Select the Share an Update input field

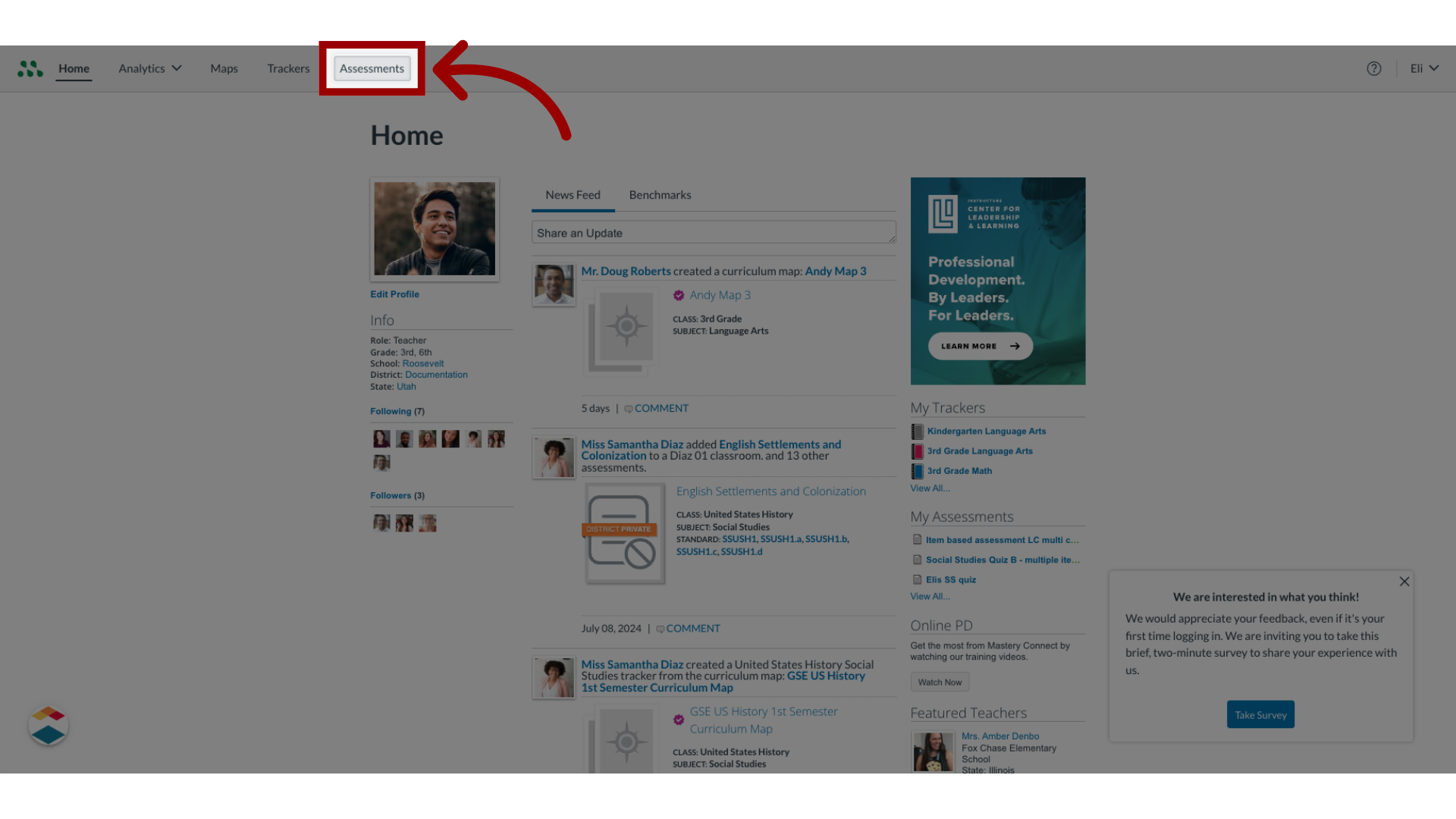[713, 232]
